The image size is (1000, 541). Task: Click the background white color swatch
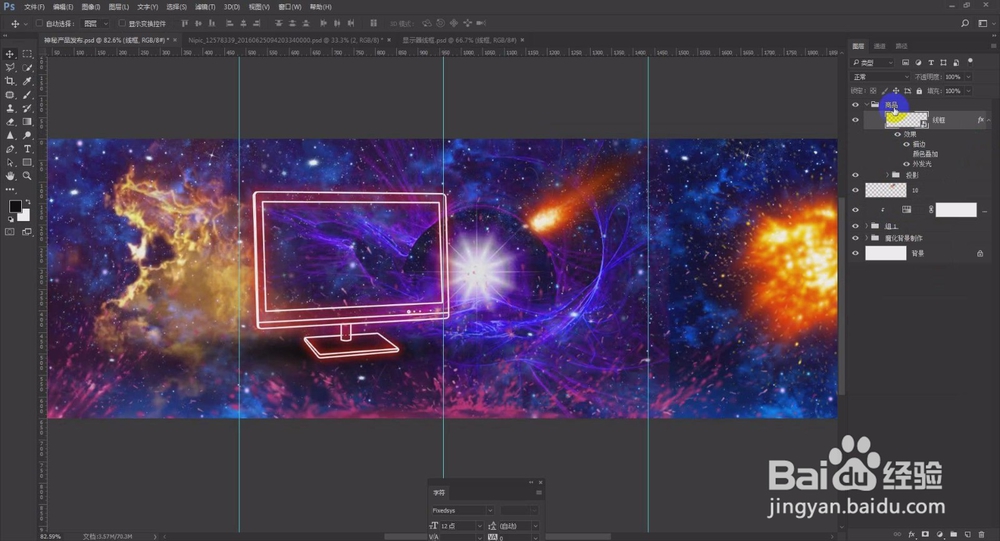click(x=24, y=216)
